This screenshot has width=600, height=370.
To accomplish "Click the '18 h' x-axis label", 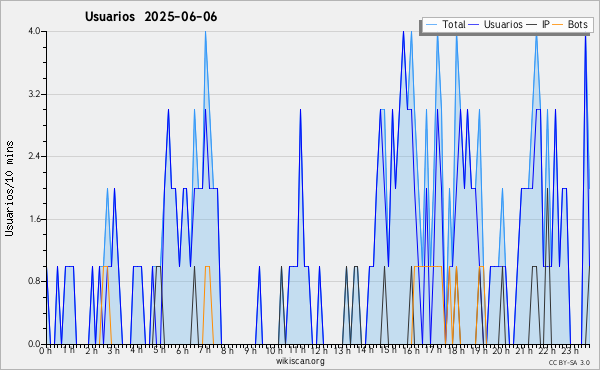I will 456,350.
